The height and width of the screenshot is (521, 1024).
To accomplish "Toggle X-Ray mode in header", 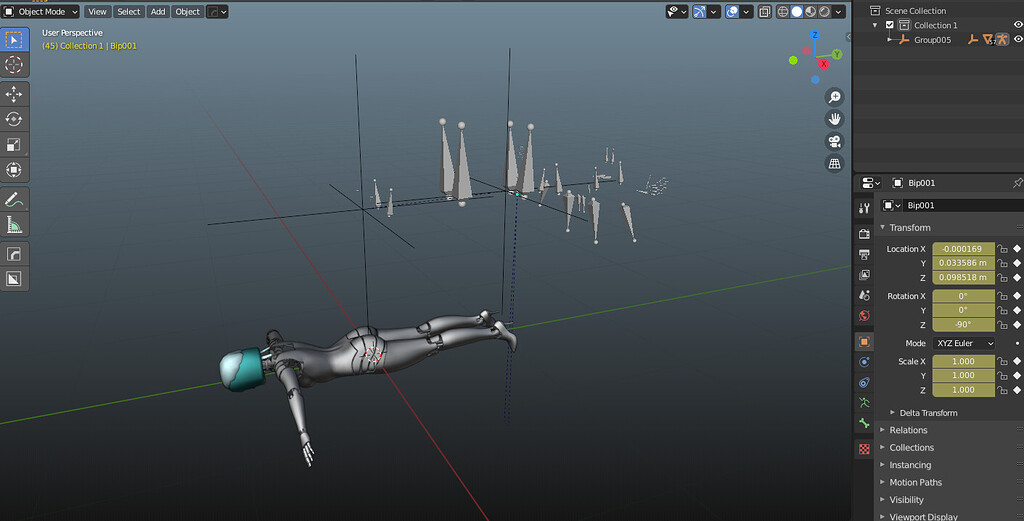I will pyautogui.click(x=764, y=12).
